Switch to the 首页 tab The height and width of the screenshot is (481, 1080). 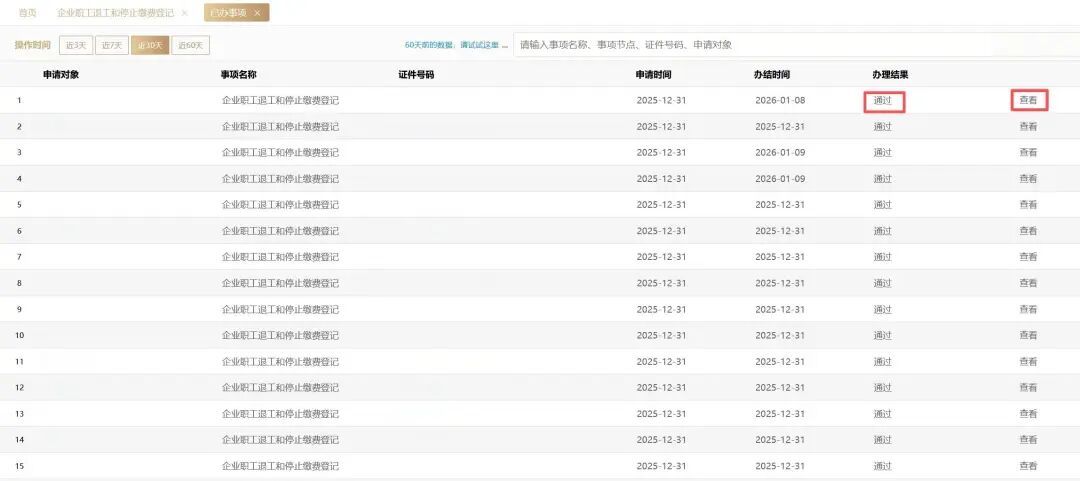[28, 13]
